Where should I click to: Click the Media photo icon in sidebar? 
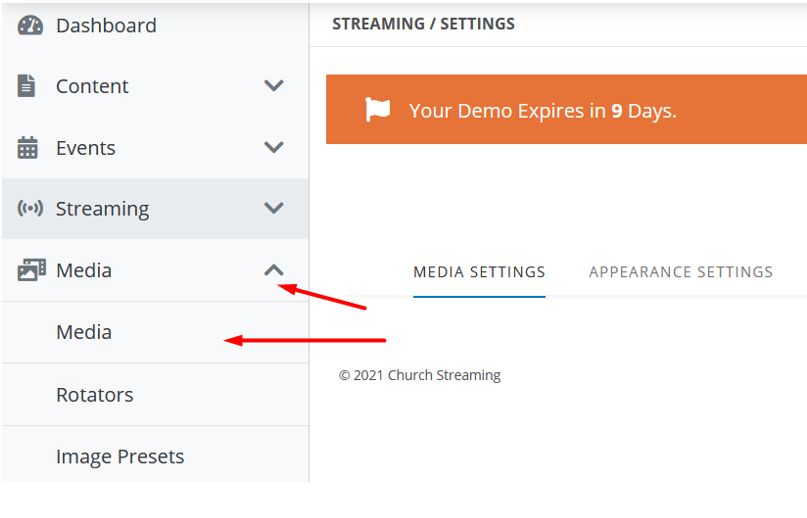pos(31,270)
